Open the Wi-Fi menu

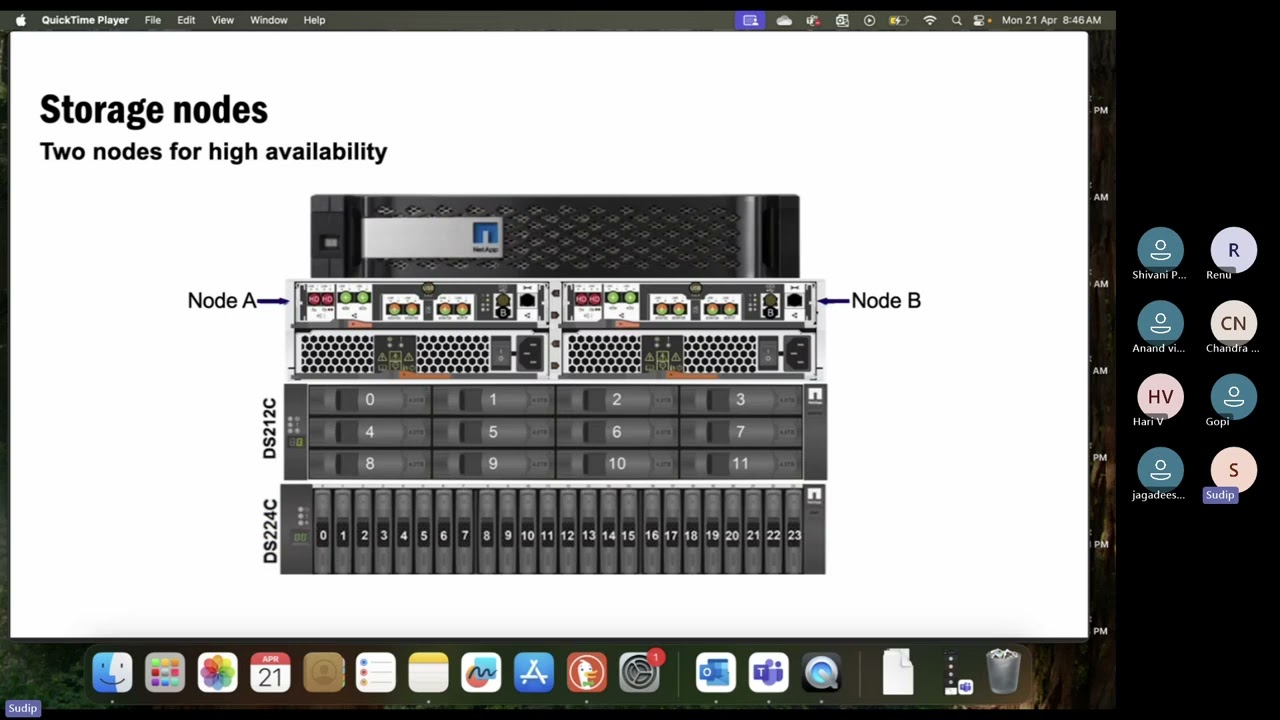[930, 20]
